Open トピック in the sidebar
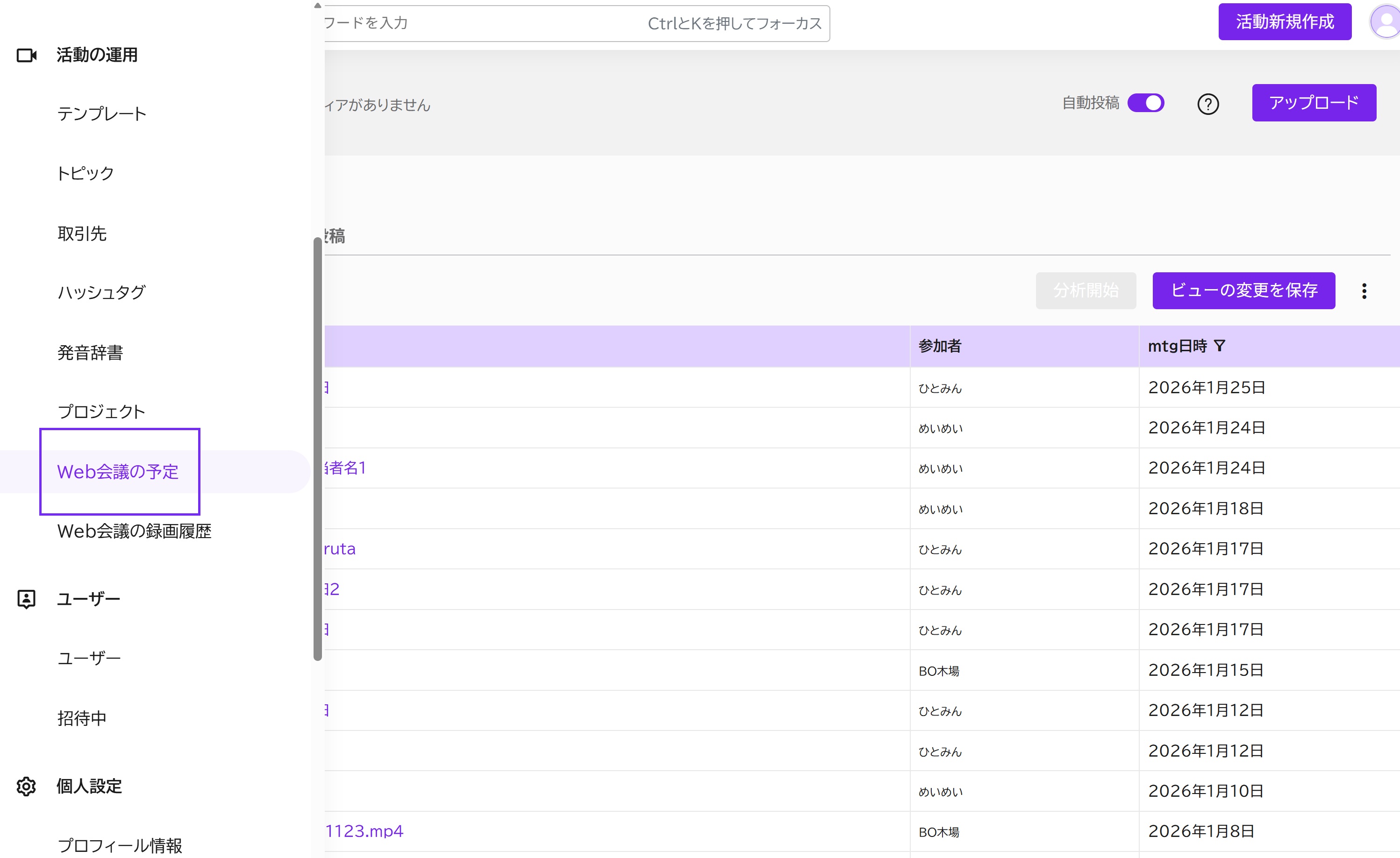 [85, 174]
